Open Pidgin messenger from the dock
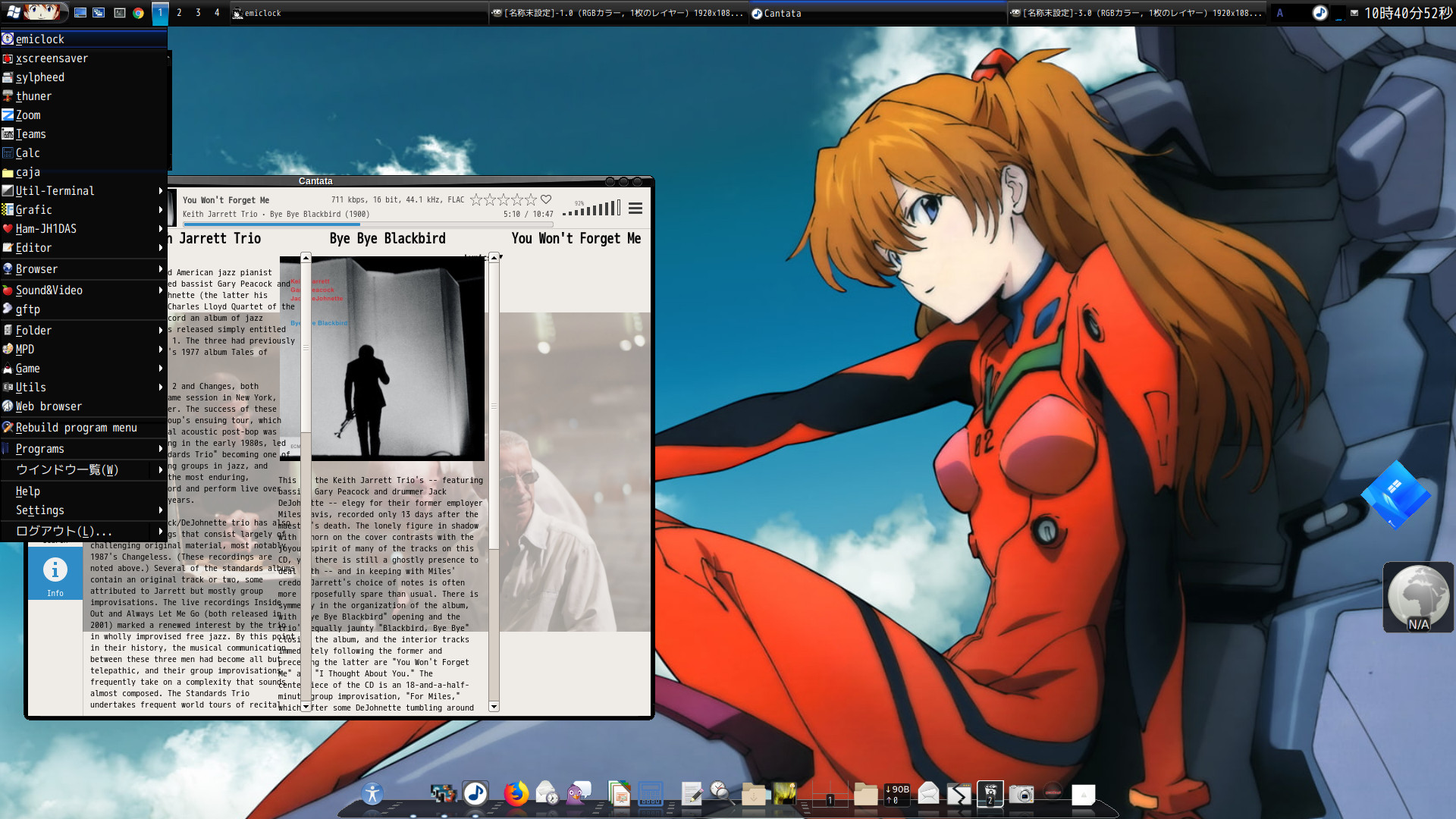Screen dimensions: 1456x819 point(578,795)
